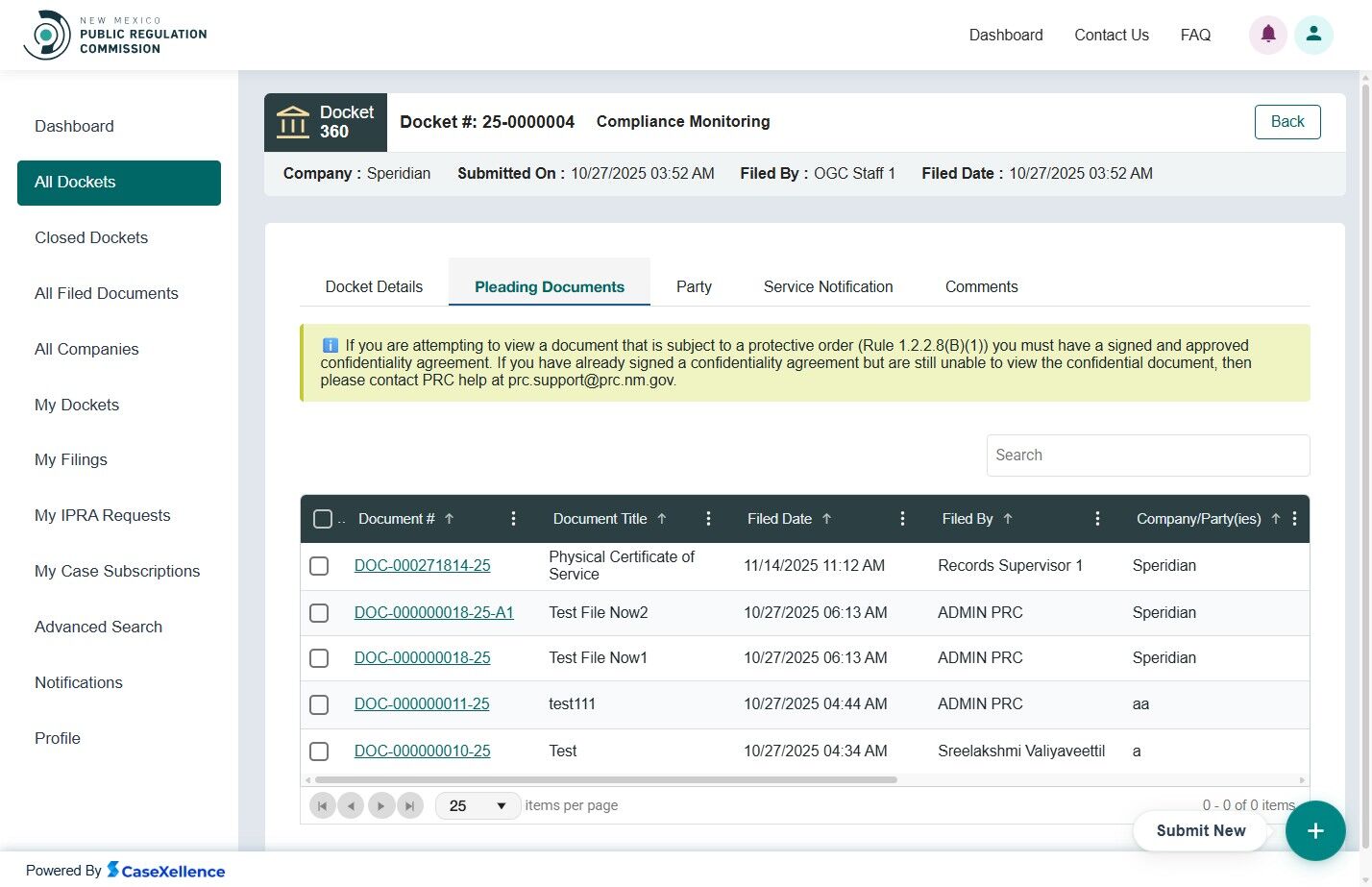1372x887 pixels.
Task: Open Contact Us in top navigation
Action: click(1112, 35)
